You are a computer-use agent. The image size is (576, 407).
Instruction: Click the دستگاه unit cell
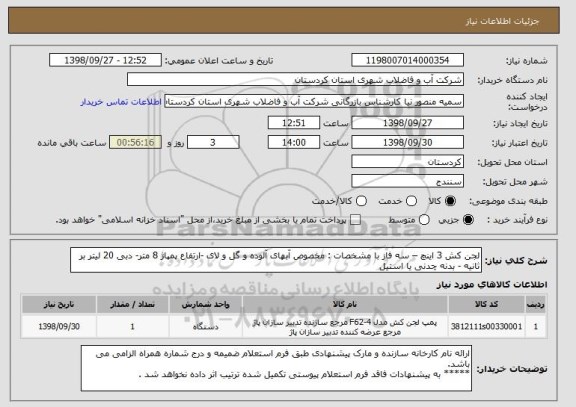tap(206, 327)
